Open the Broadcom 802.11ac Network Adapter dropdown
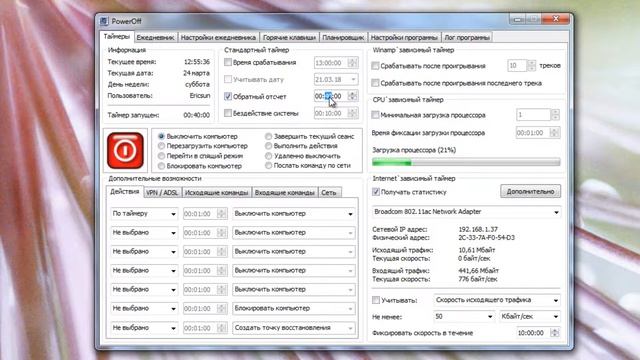The height and width of the screenshot is (360, 640). click(x=466, y=212)
